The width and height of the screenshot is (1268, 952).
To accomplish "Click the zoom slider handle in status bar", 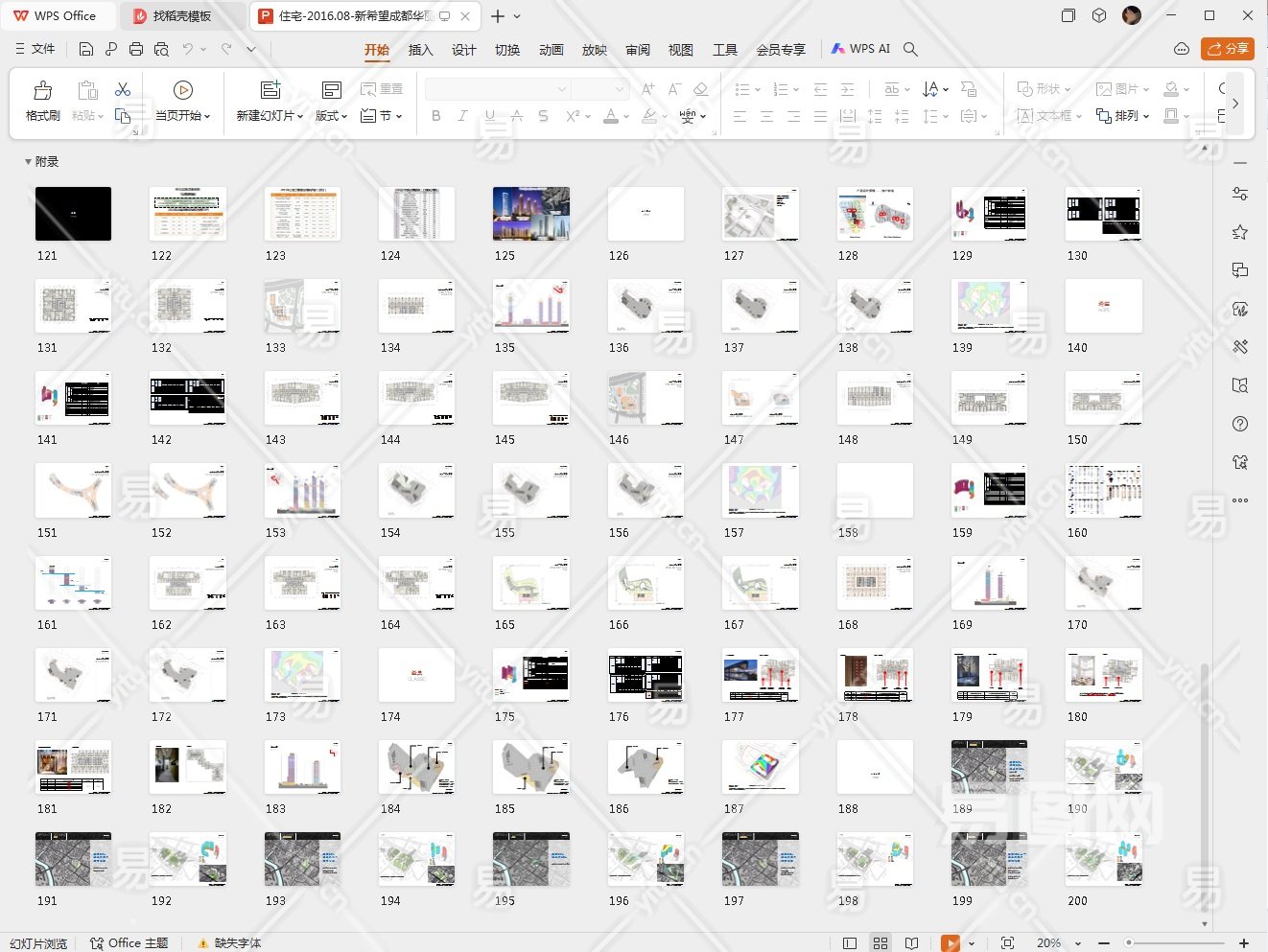I will point(1130,943).
